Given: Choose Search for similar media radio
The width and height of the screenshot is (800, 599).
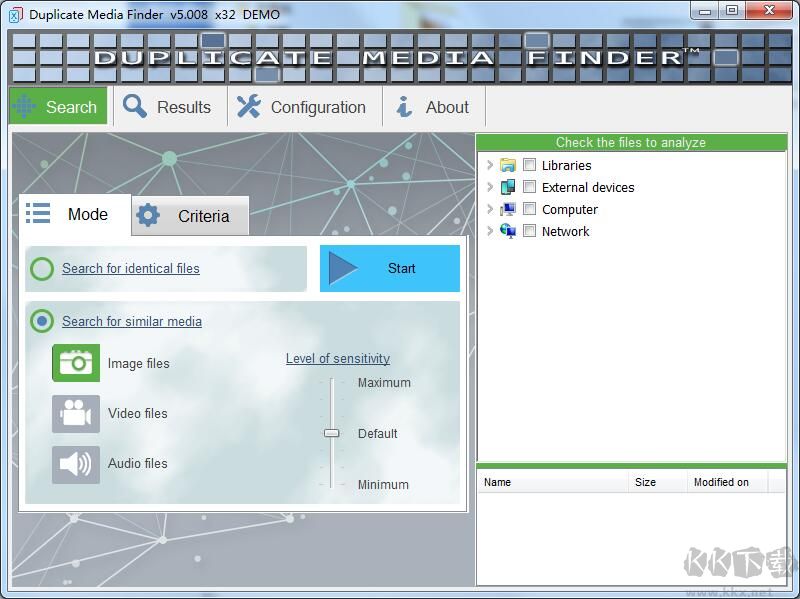Looking at the screenshot, I should 42,321.
